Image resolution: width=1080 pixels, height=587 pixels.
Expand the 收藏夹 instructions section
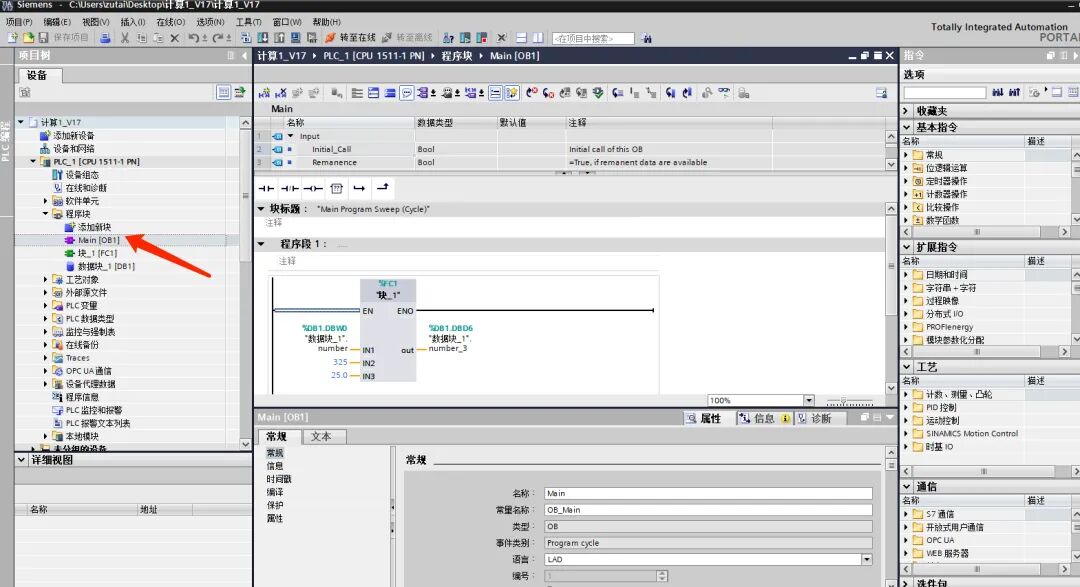click(x=907, y=111)
